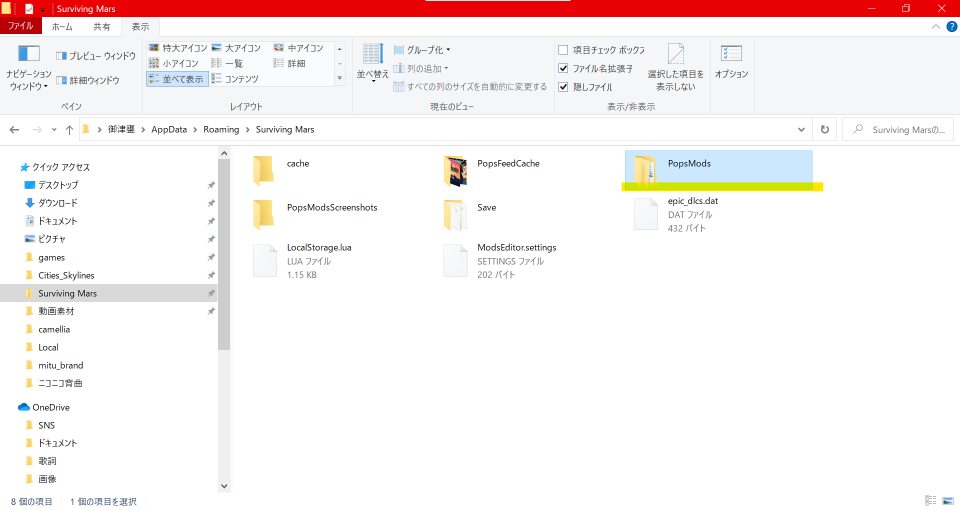Open デスクトップ in quick access
The width and height of the screenshot is (960, 510).
click(x=58, y=185)
